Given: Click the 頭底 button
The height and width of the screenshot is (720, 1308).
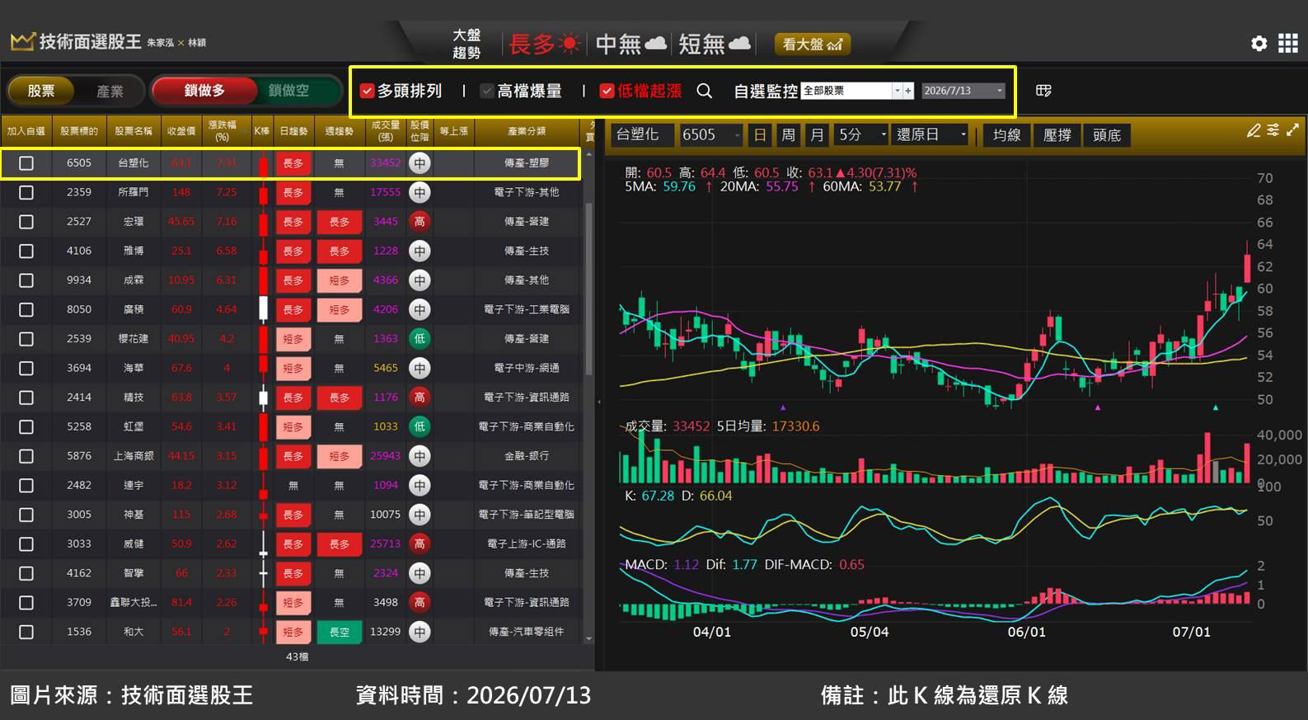Looking at the screenshot, I should [x=1107, y=135].
